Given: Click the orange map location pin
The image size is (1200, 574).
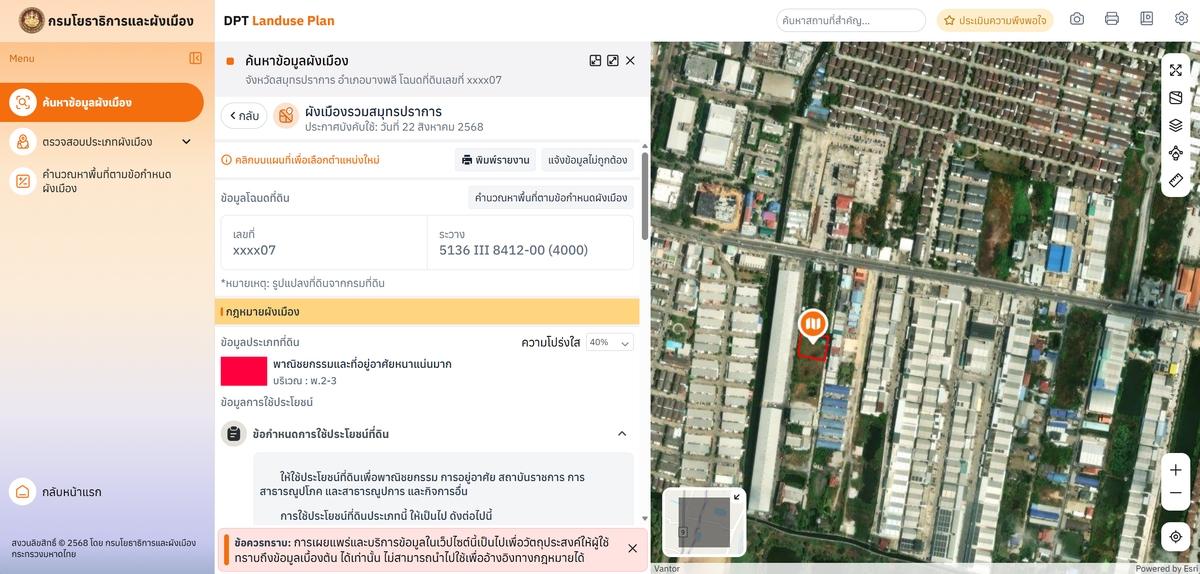Looking at the screenshot, I should pos(813,326).
